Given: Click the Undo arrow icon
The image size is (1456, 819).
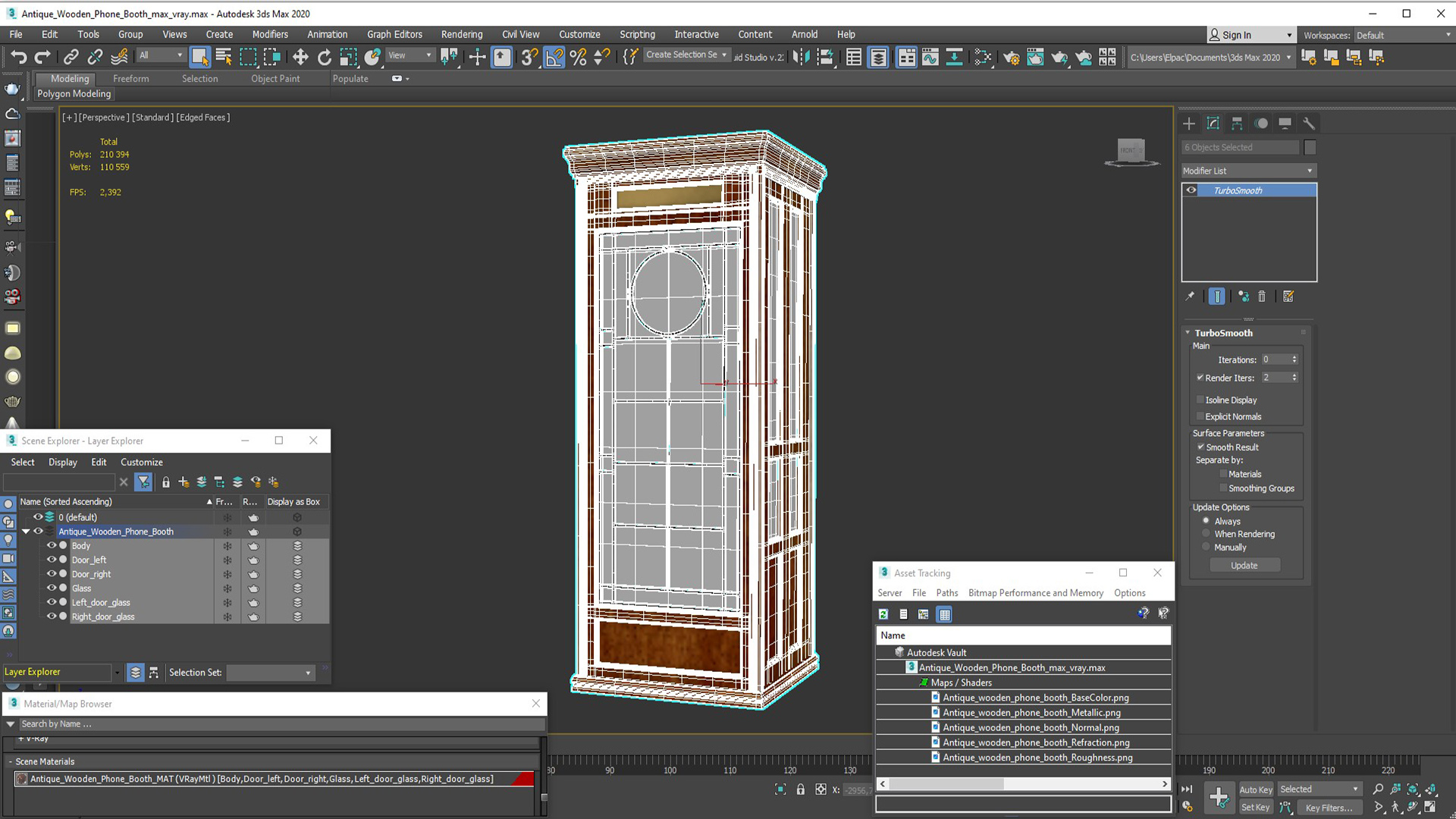Looking at the screenshot, I should (x=18, y=57).
